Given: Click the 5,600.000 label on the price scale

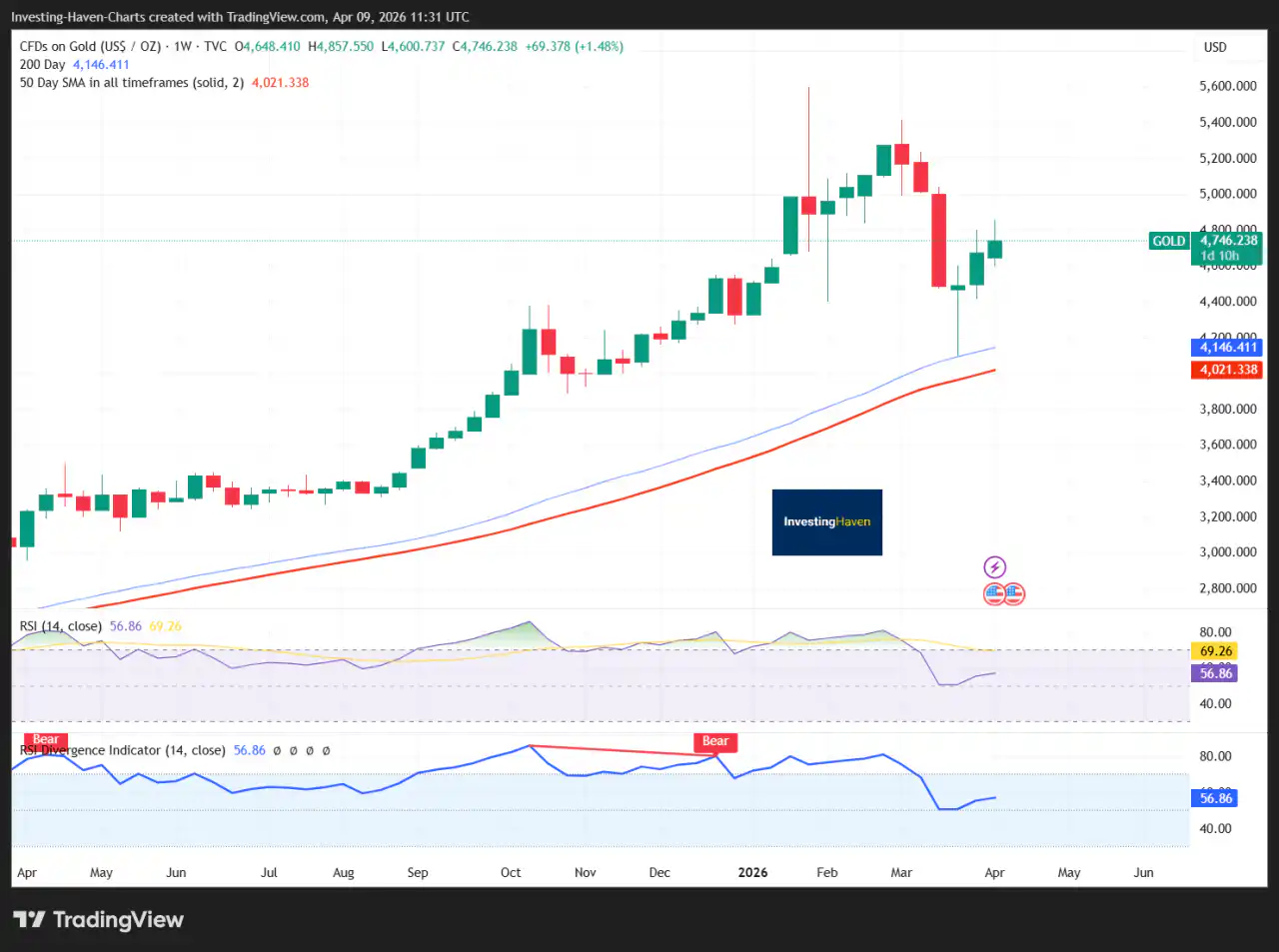Looking at the screenshot, I should (x=1227, y=86).
